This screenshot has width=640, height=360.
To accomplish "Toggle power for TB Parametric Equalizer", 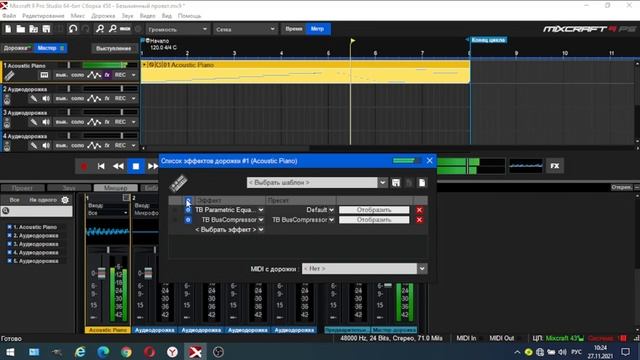I will (x=188, y=210).
